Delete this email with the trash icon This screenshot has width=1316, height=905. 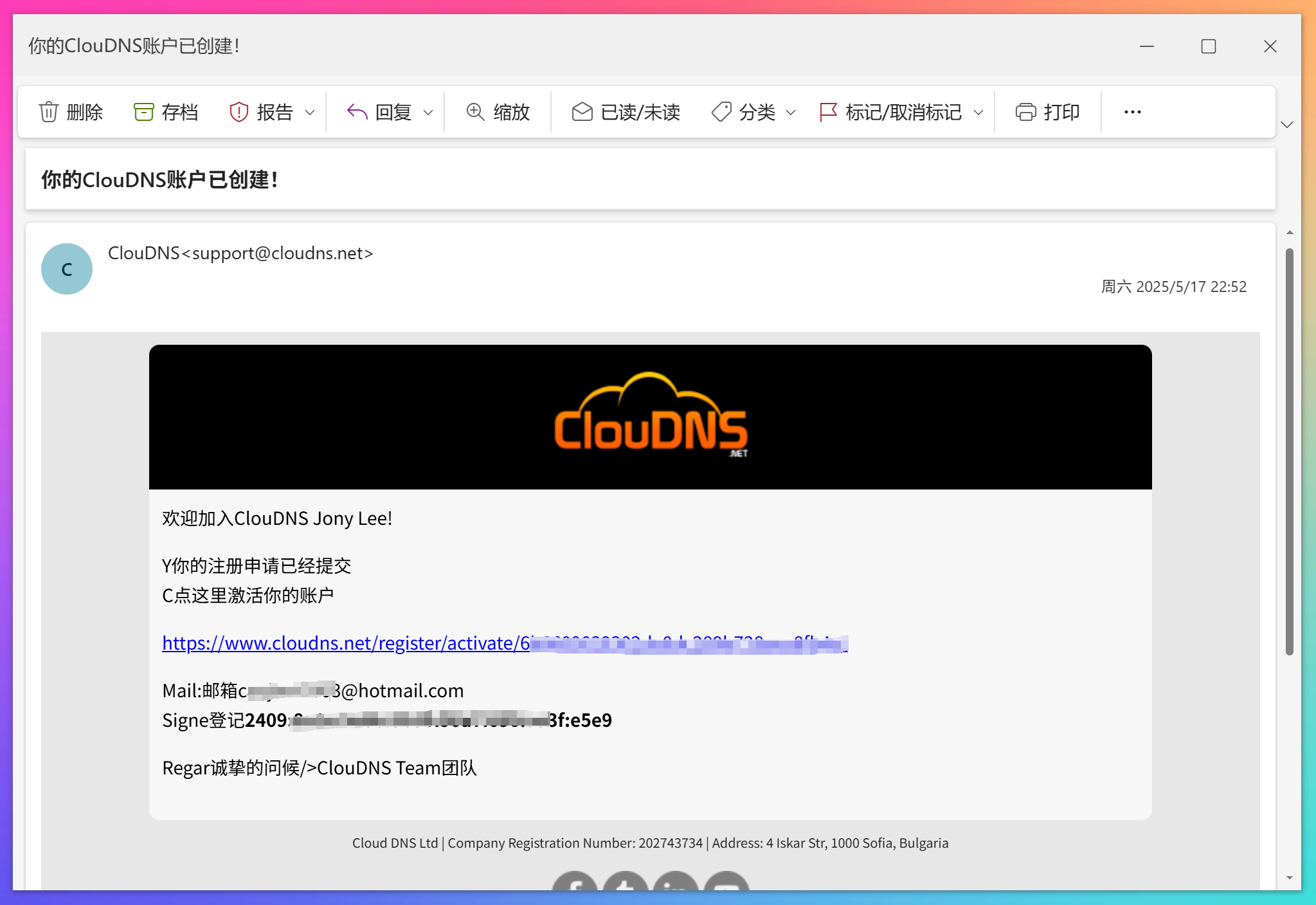point(50,111)
